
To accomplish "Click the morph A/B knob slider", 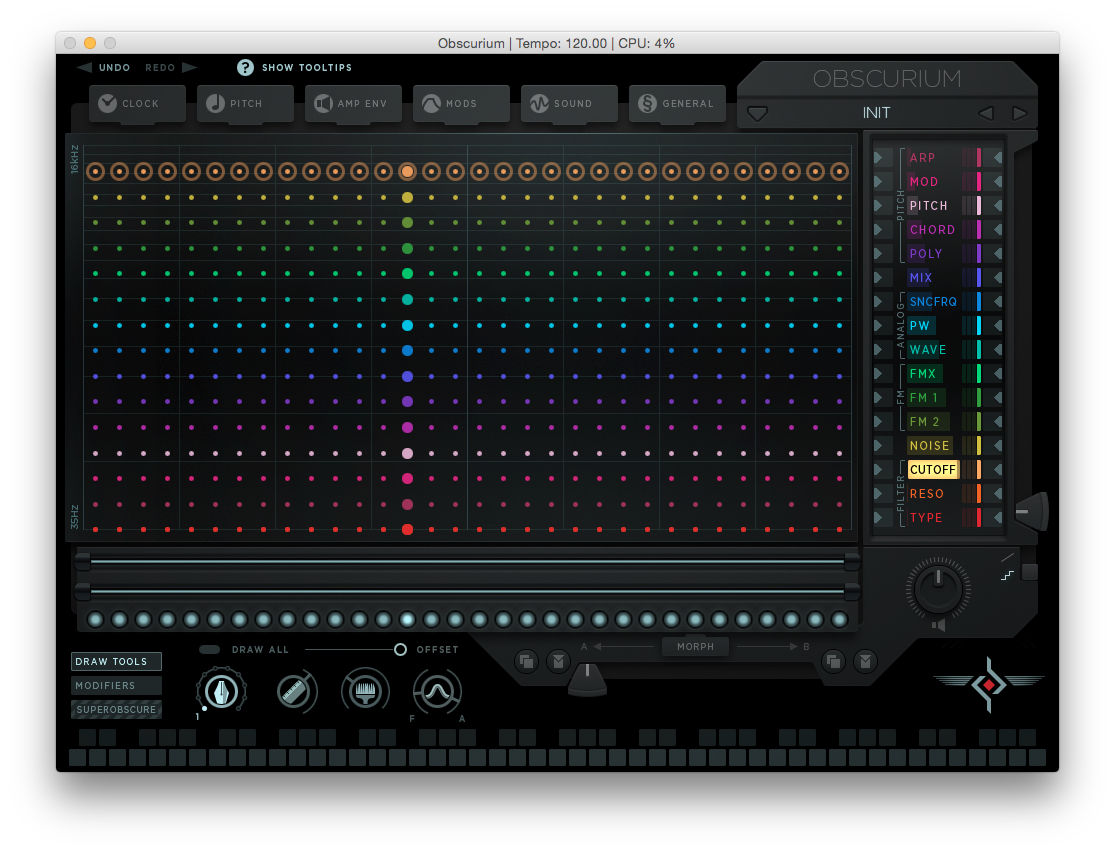I will pos(587,679).
